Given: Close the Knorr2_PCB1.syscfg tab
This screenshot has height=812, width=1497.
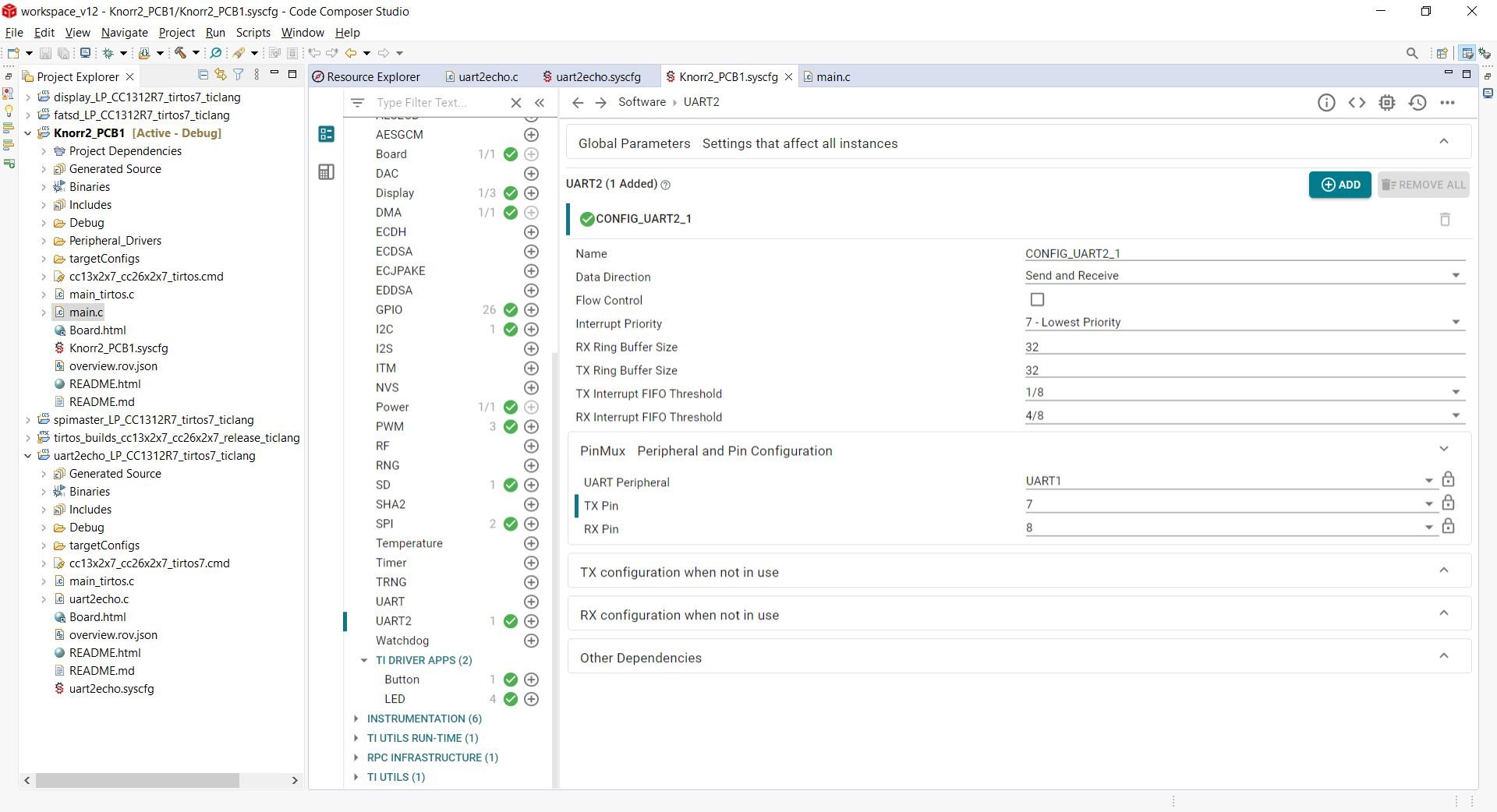Looking at the screenshot, I should tap(788, 77).
